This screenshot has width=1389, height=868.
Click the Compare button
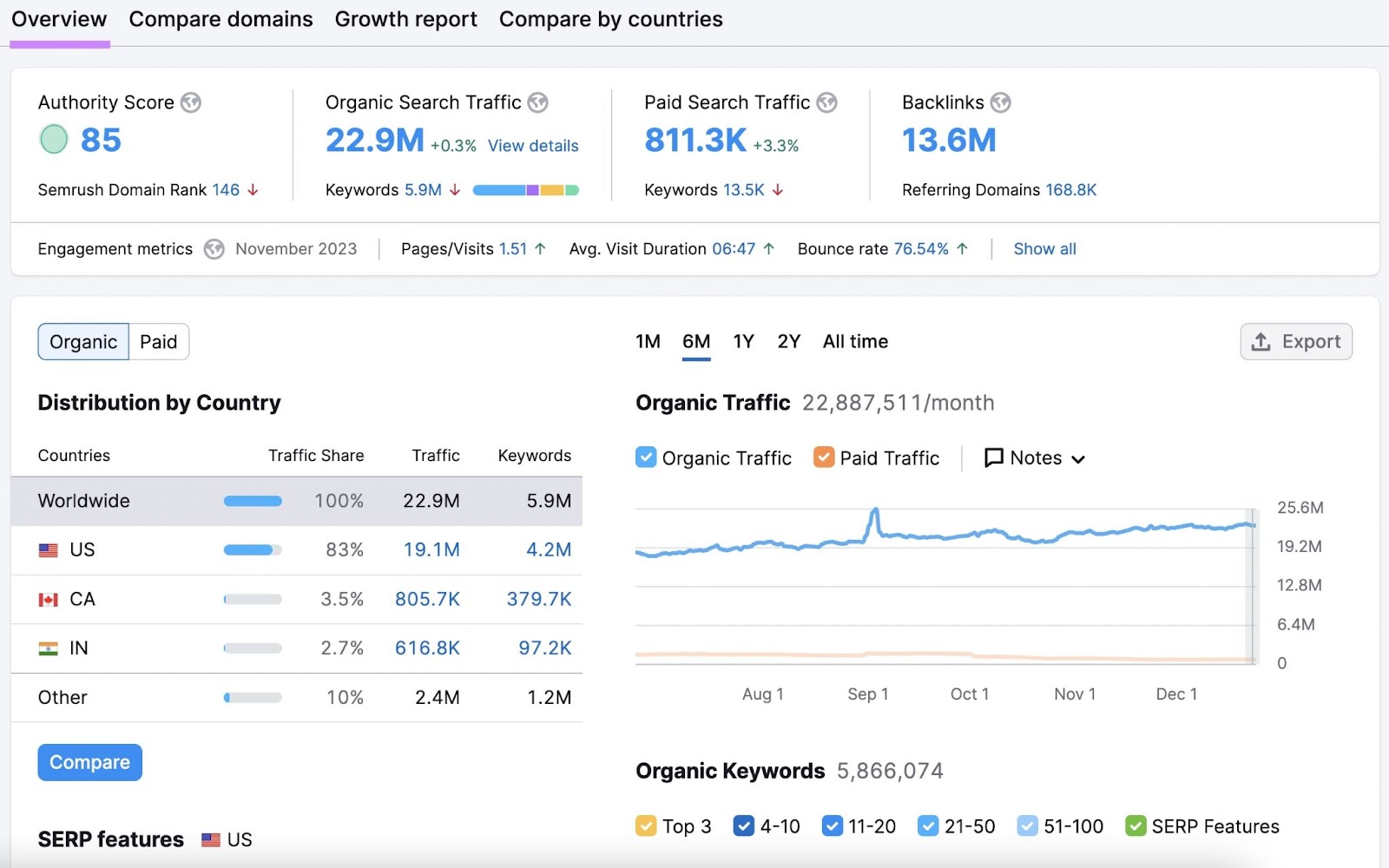[89, 762]
